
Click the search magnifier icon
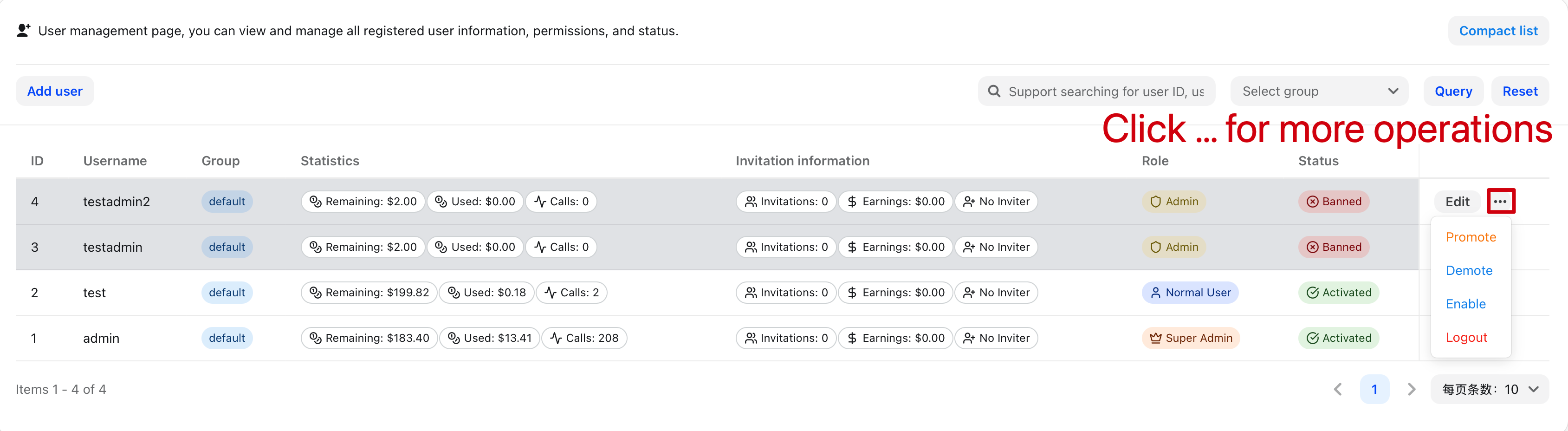pyautogui.click(x=994, y=91)
